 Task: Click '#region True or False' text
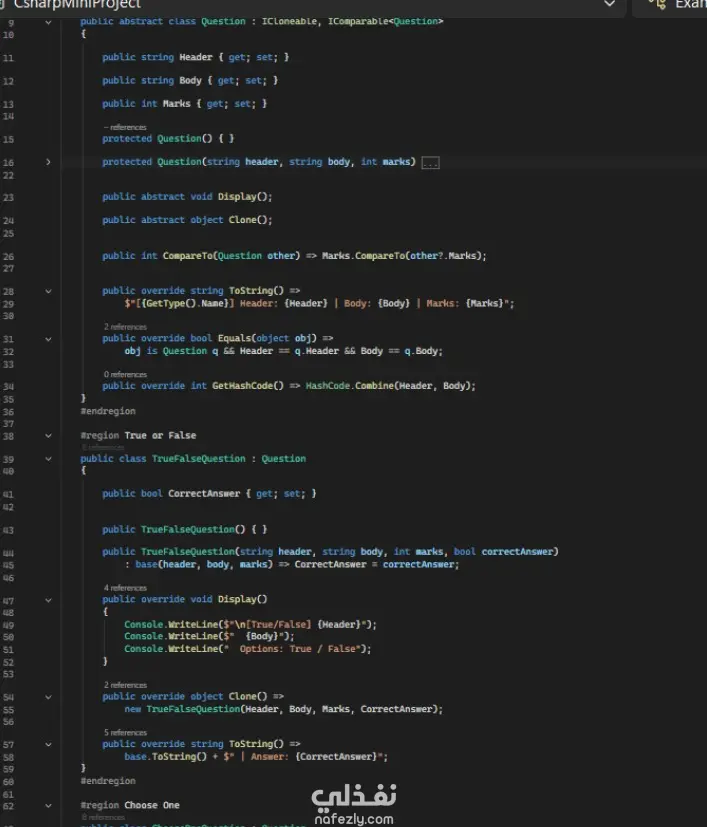138,436
